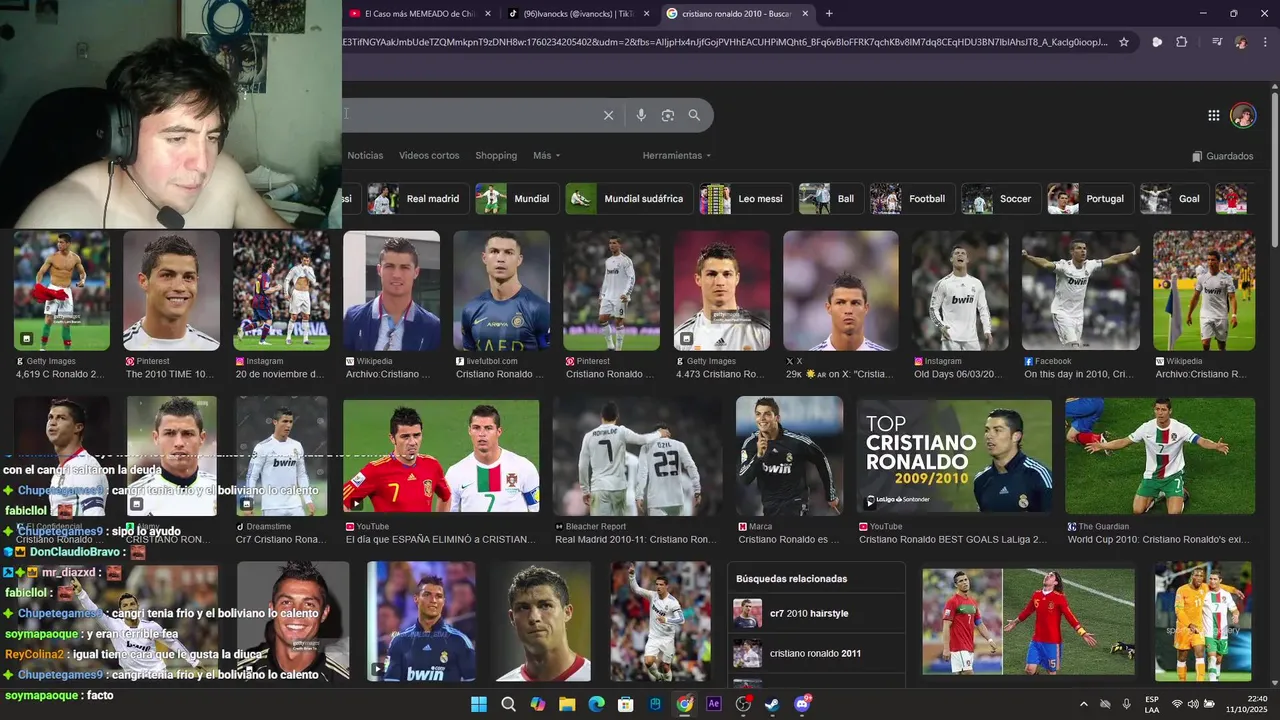Clear the Google search box text
Viewport: 1280px width, 720px height.
608,115
